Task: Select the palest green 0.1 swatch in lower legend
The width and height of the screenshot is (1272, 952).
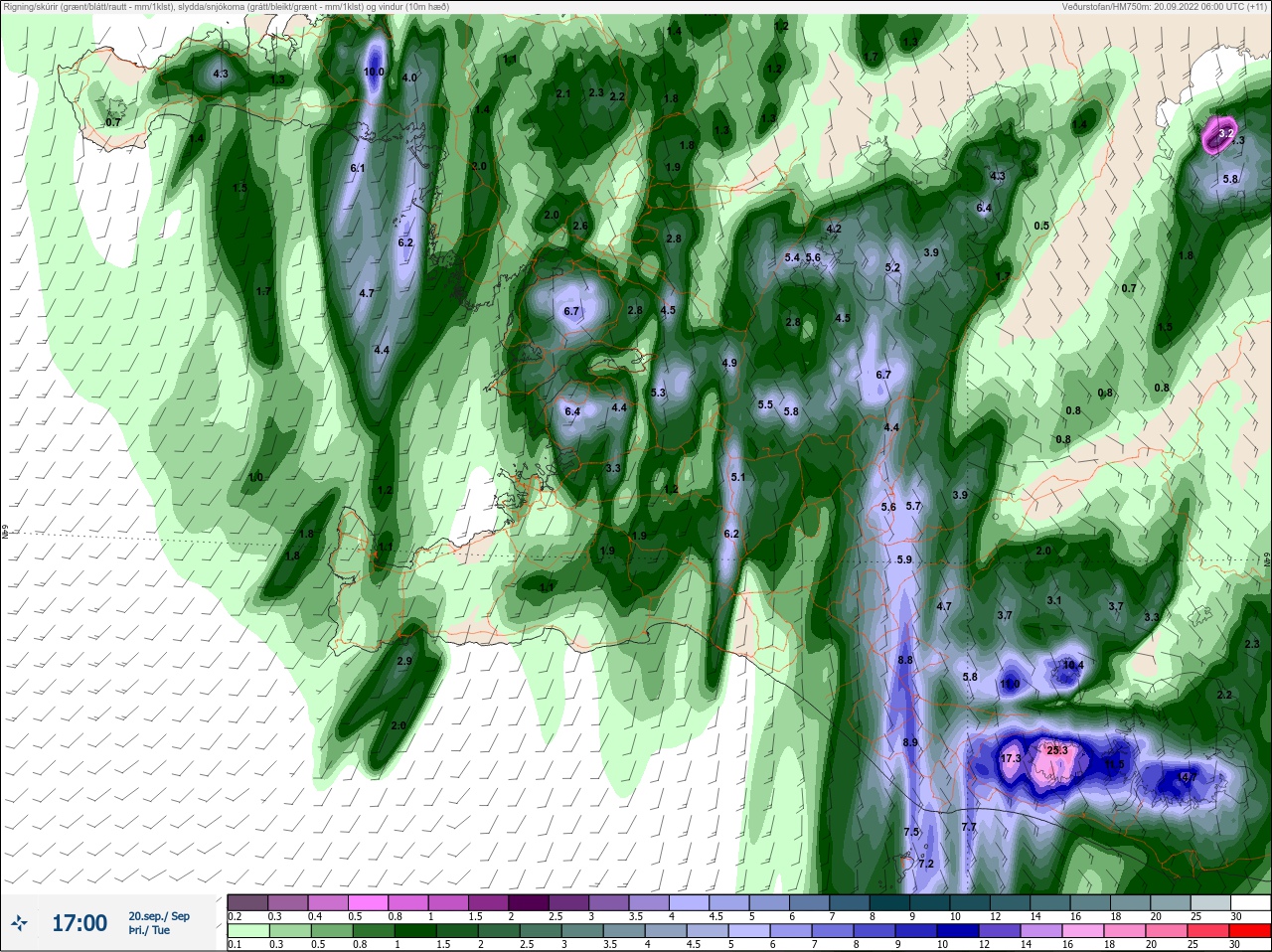Action: 247,931
